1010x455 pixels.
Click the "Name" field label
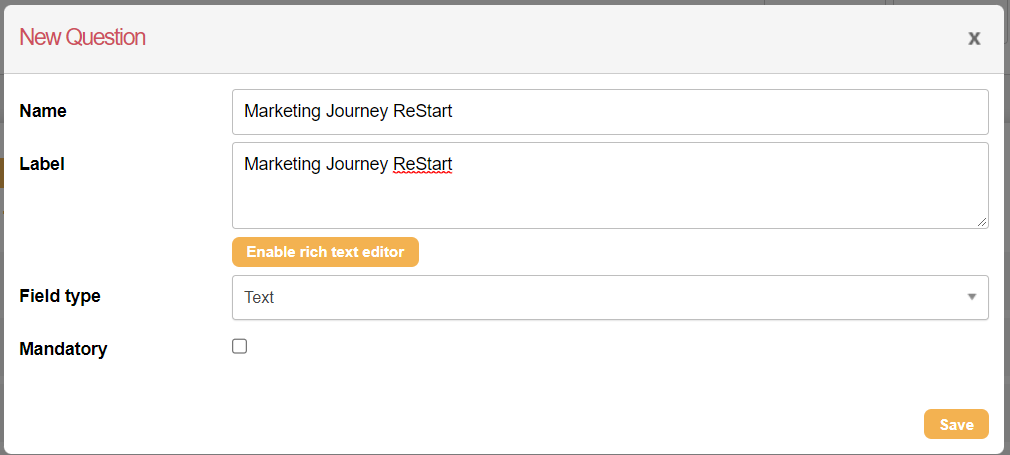point(43,111)
